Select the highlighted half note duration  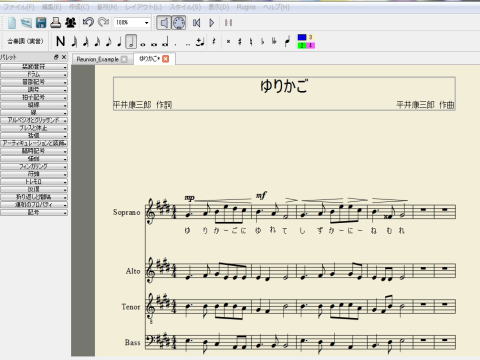(x=131, y=41)
